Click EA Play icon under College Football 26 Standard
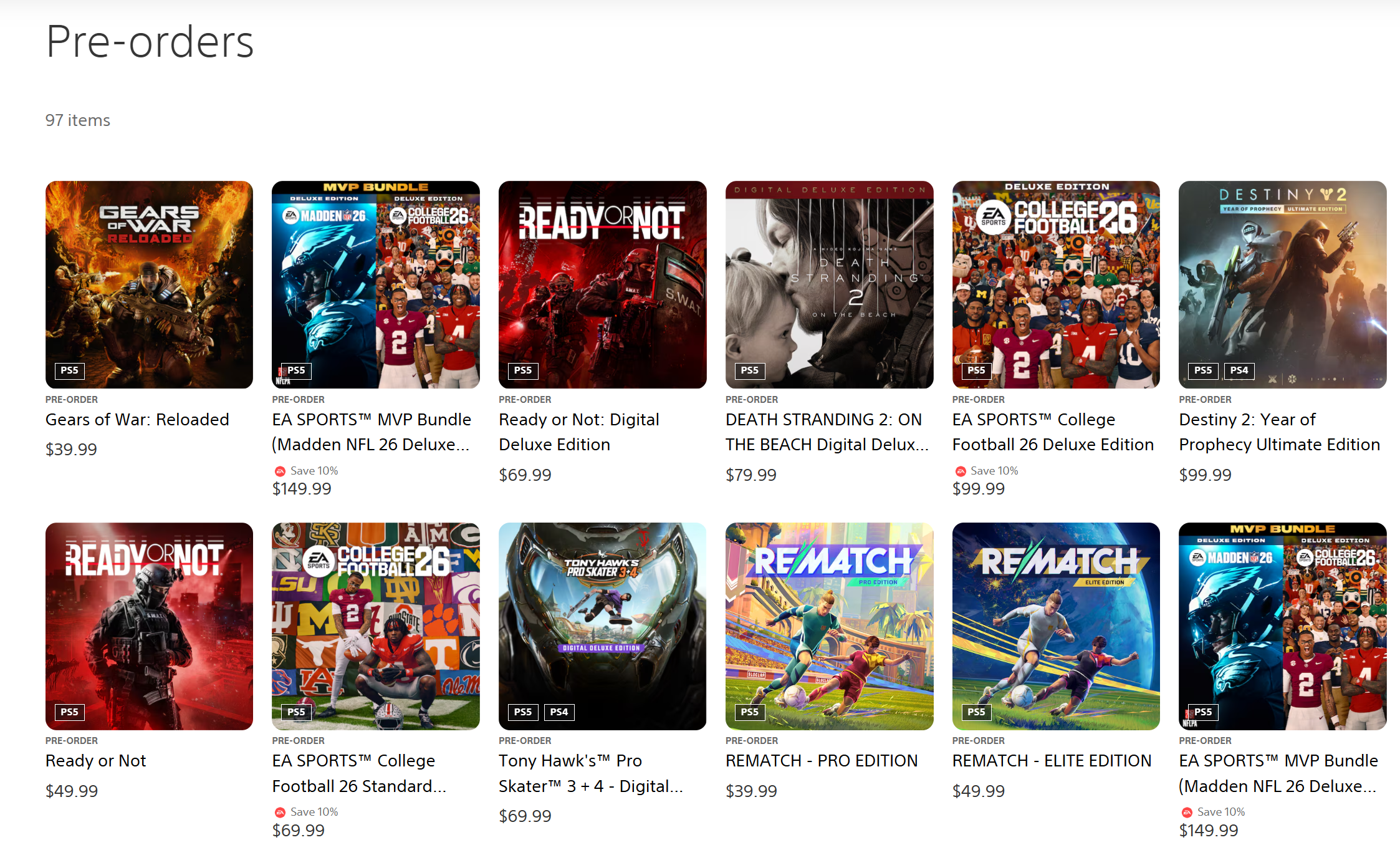This screenshot has width=1400, height=850. click(x=280, y=812)
